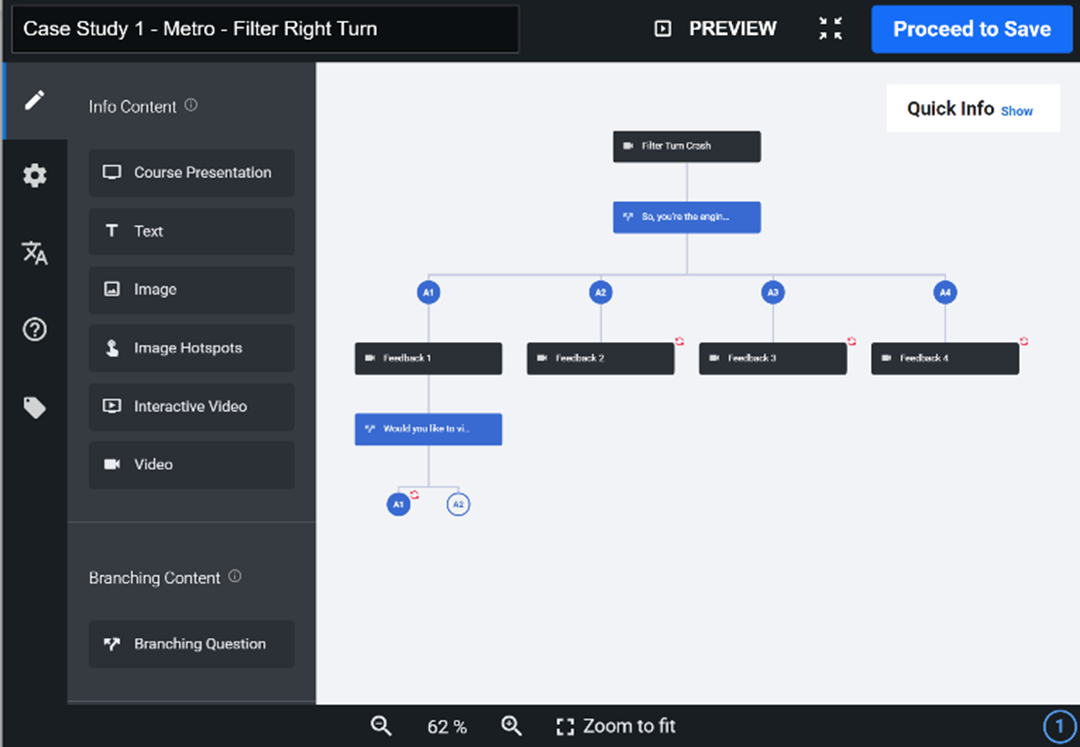Select Course Presentation content type
1080x747 pixels.
tap(191, 173)
